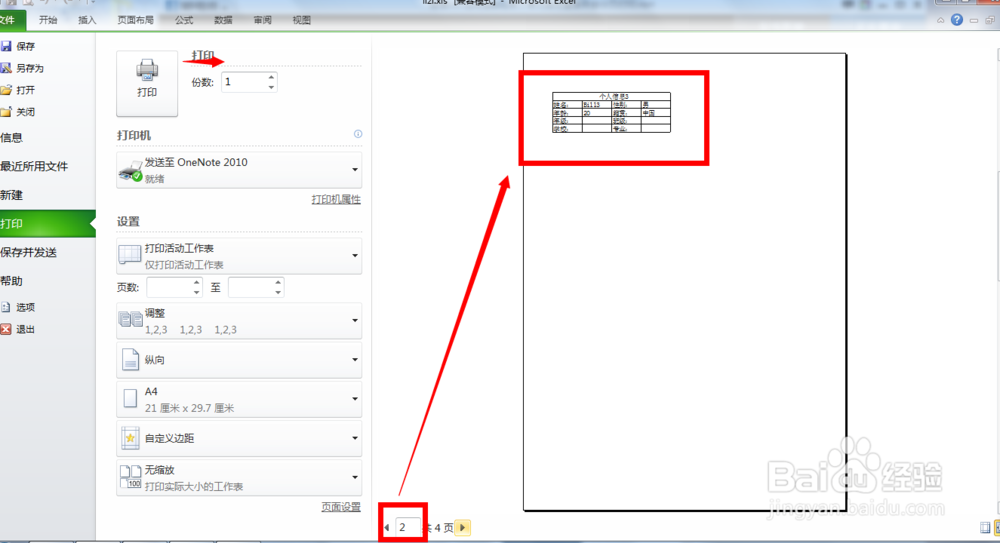
Task: Decrease the starting page number
Action: tap(196, 292)
